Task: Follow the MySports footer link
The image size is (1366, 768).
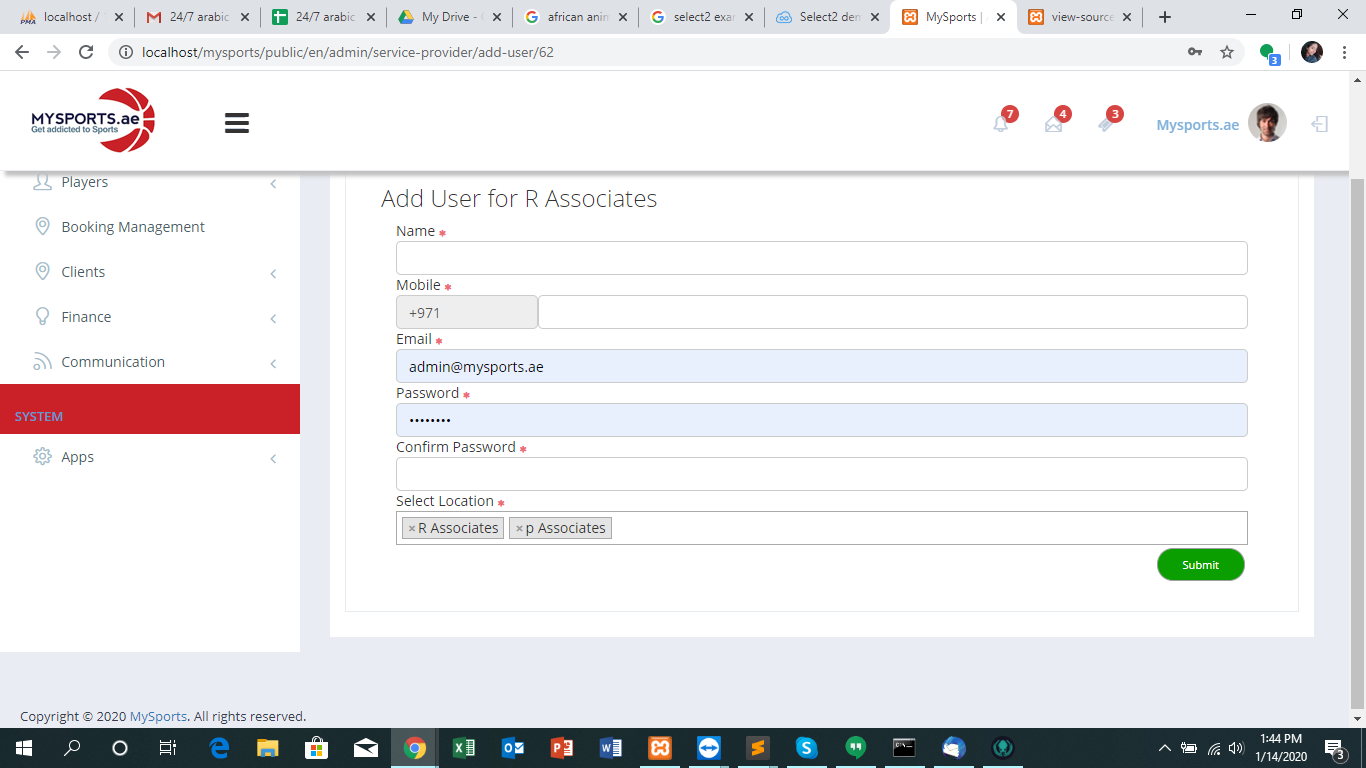Action: [x=158, y=716]
